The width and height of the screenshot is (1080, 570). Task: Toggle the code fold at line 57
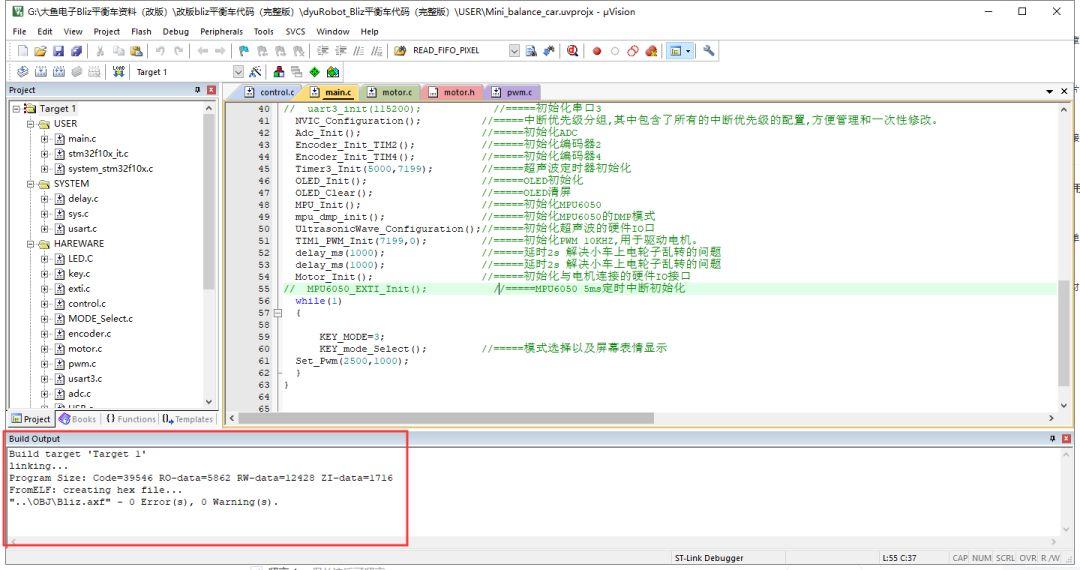tap(278, 313)
